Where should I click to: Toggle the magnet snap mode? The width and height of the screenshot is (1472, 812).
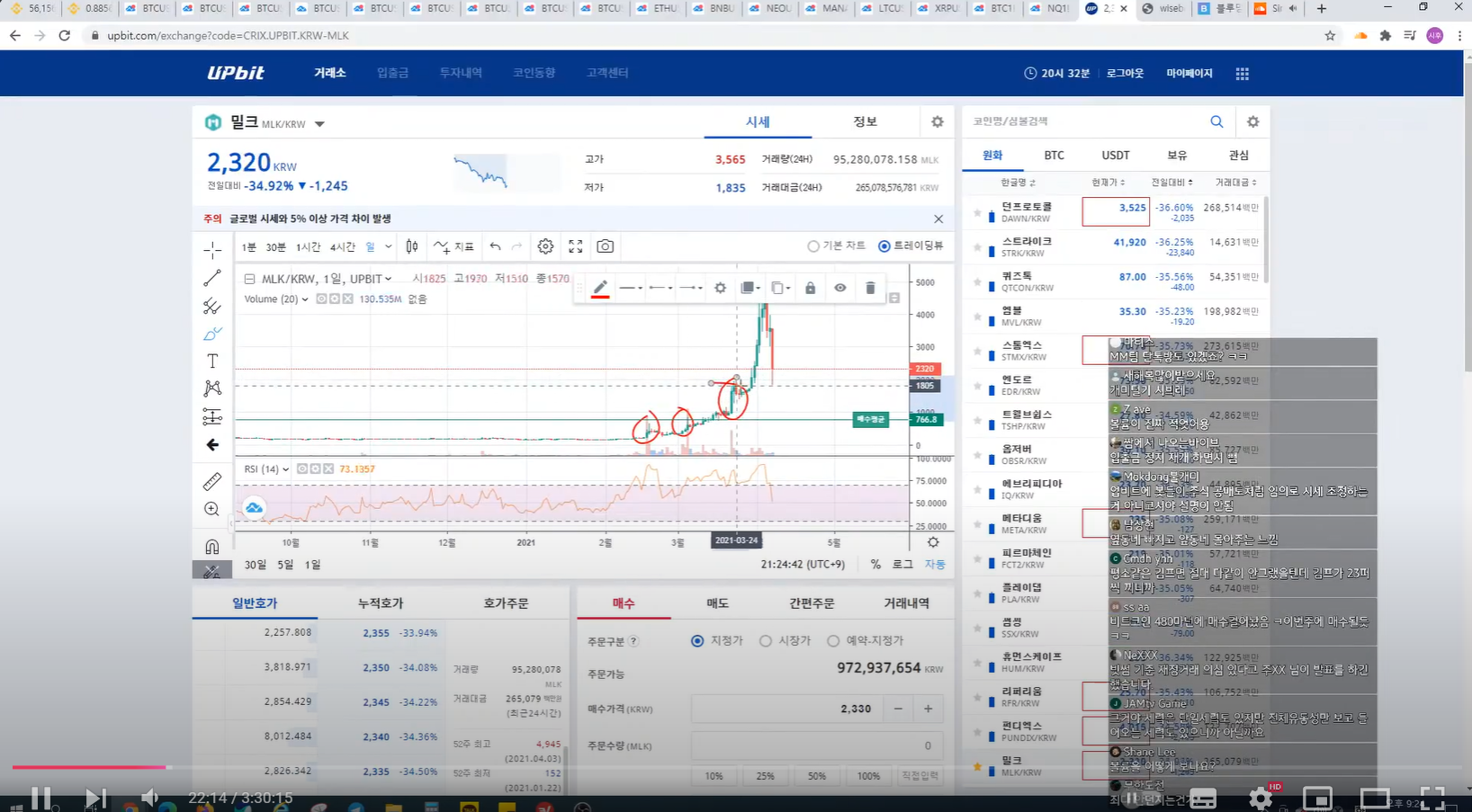coord(212,546)
